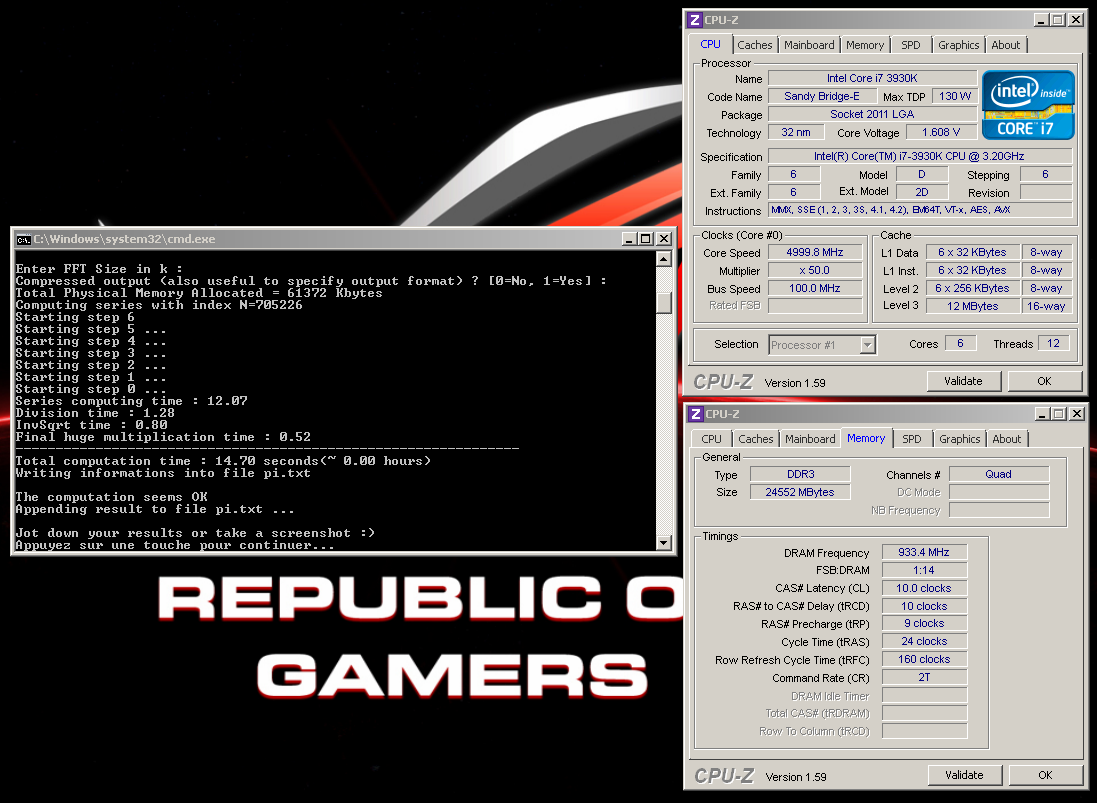Click the multiplier value 'x 50.0'

pyautogui.click(x=814, y=270)
